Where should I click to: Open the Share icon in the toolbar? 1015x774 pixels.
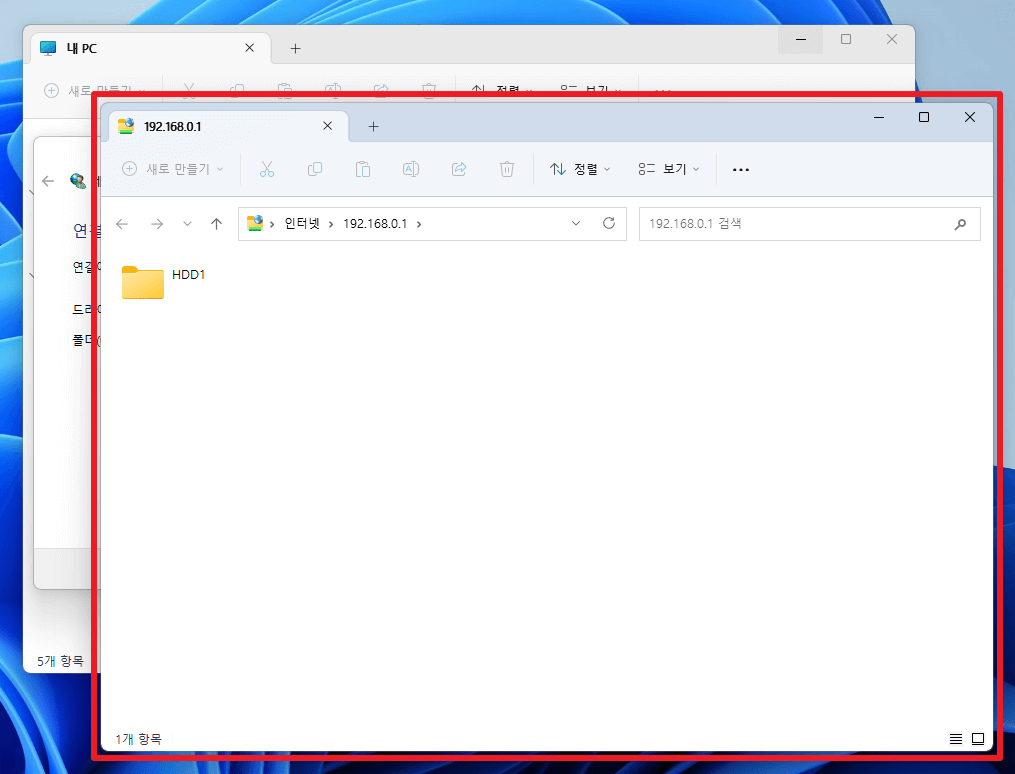(x=459, y=168)
